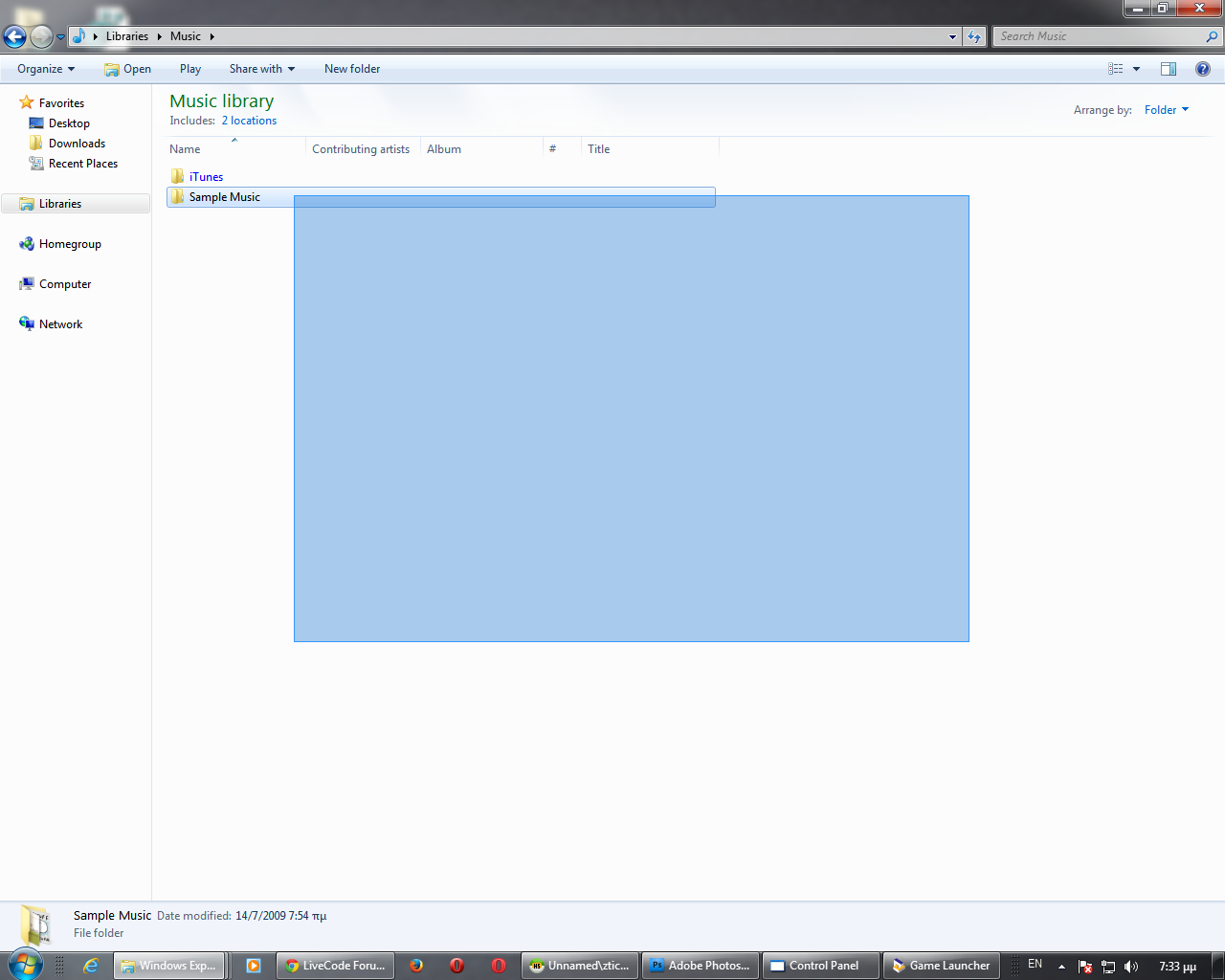Select Downloads in Favorites
Viewport: 1225px width, 980px height.
77,144
